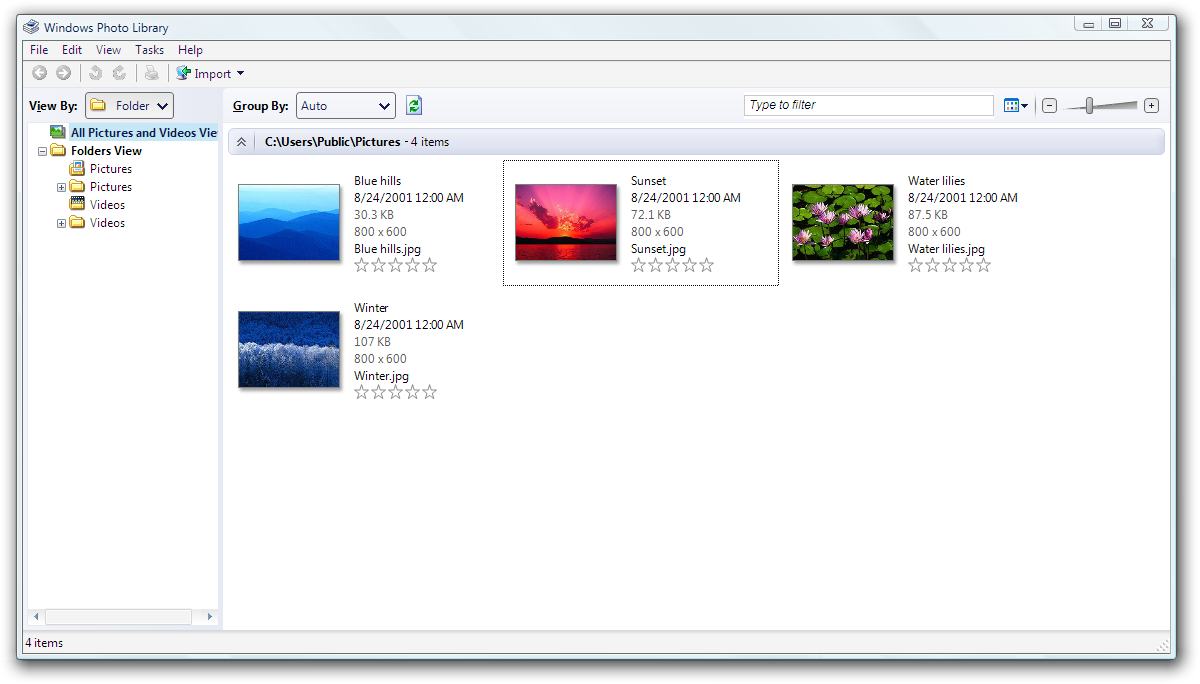Click the Sunset.jpg file name
Image resolution: width=1200 pixels, height=684 pixels.
tap(658, 249)
